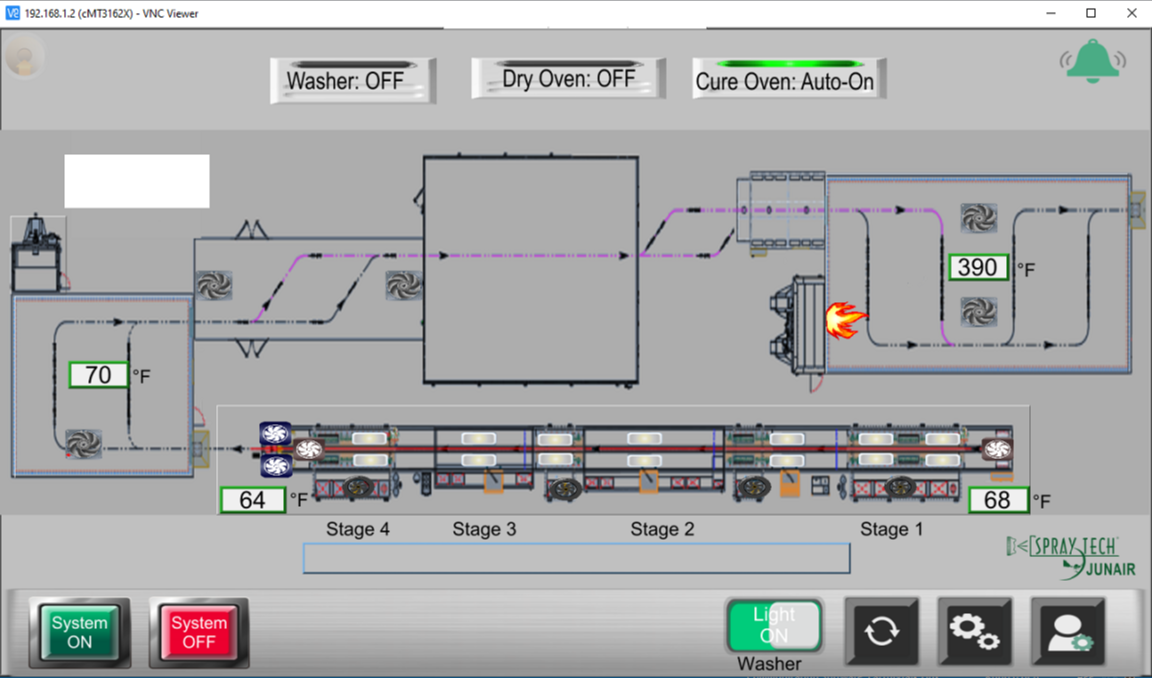The width and height of the screenshot is (1153, 679).
Task: Toggle the Washer Light ON switch
Action: (774, 625)
